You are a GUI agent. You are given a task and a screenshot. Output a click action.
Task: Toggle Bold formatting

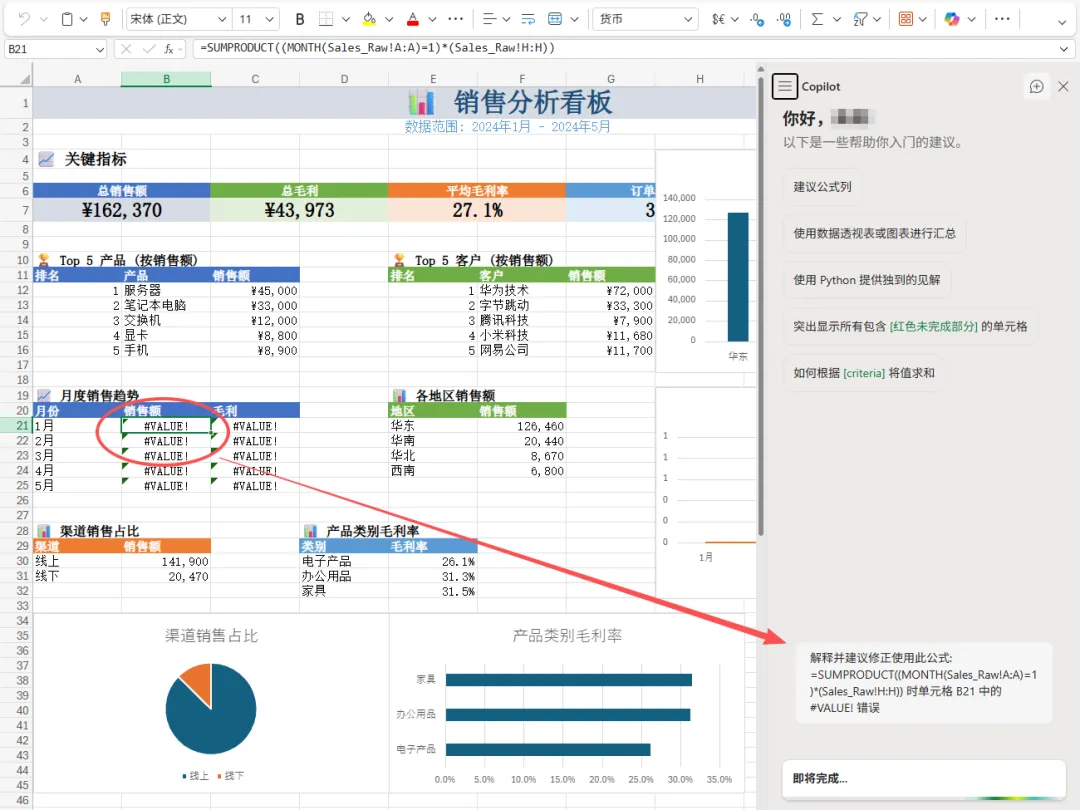click(x=300, y=19)
